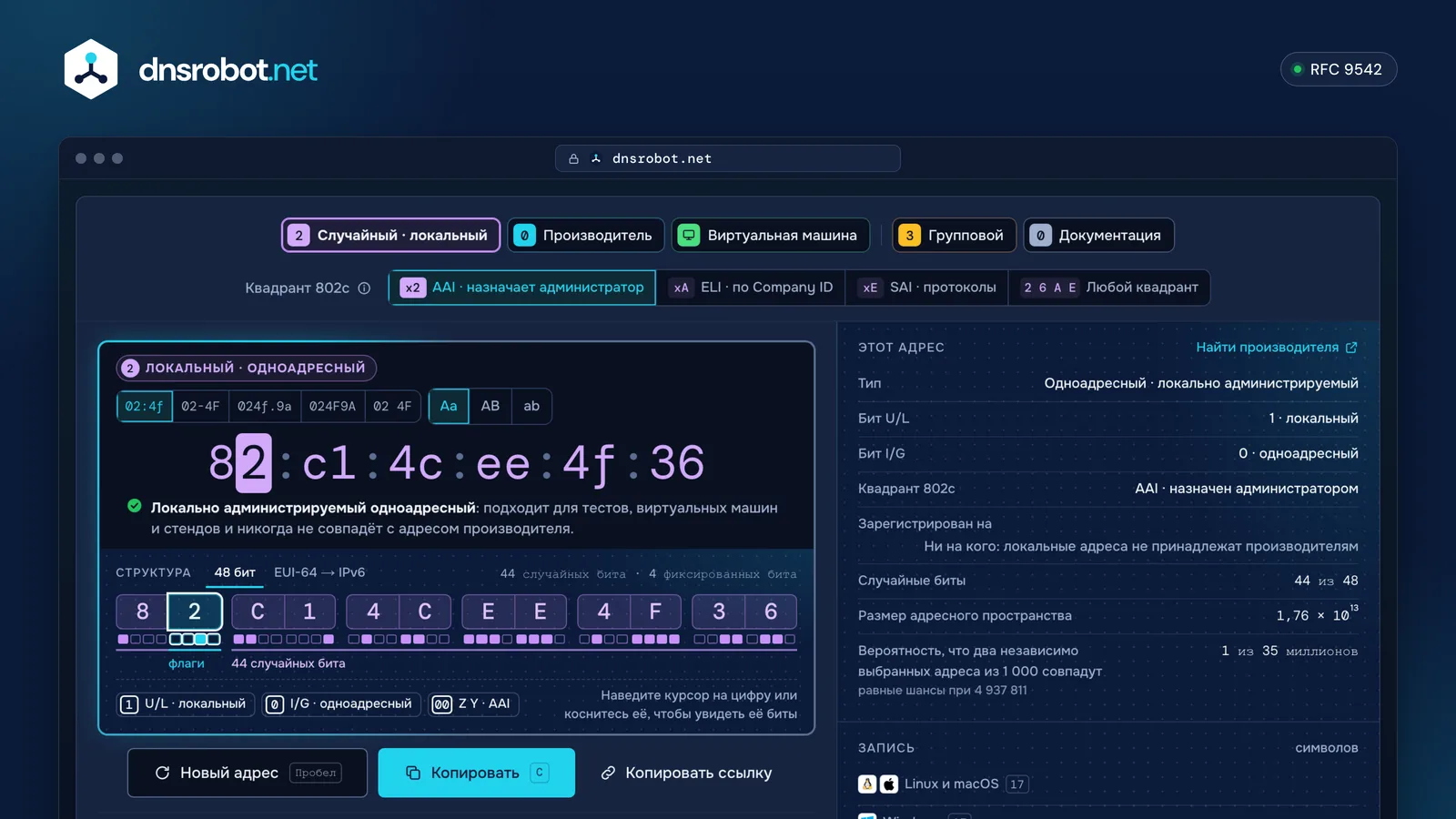Click the selected hex cell 2 in structure

tap(195, 612)
